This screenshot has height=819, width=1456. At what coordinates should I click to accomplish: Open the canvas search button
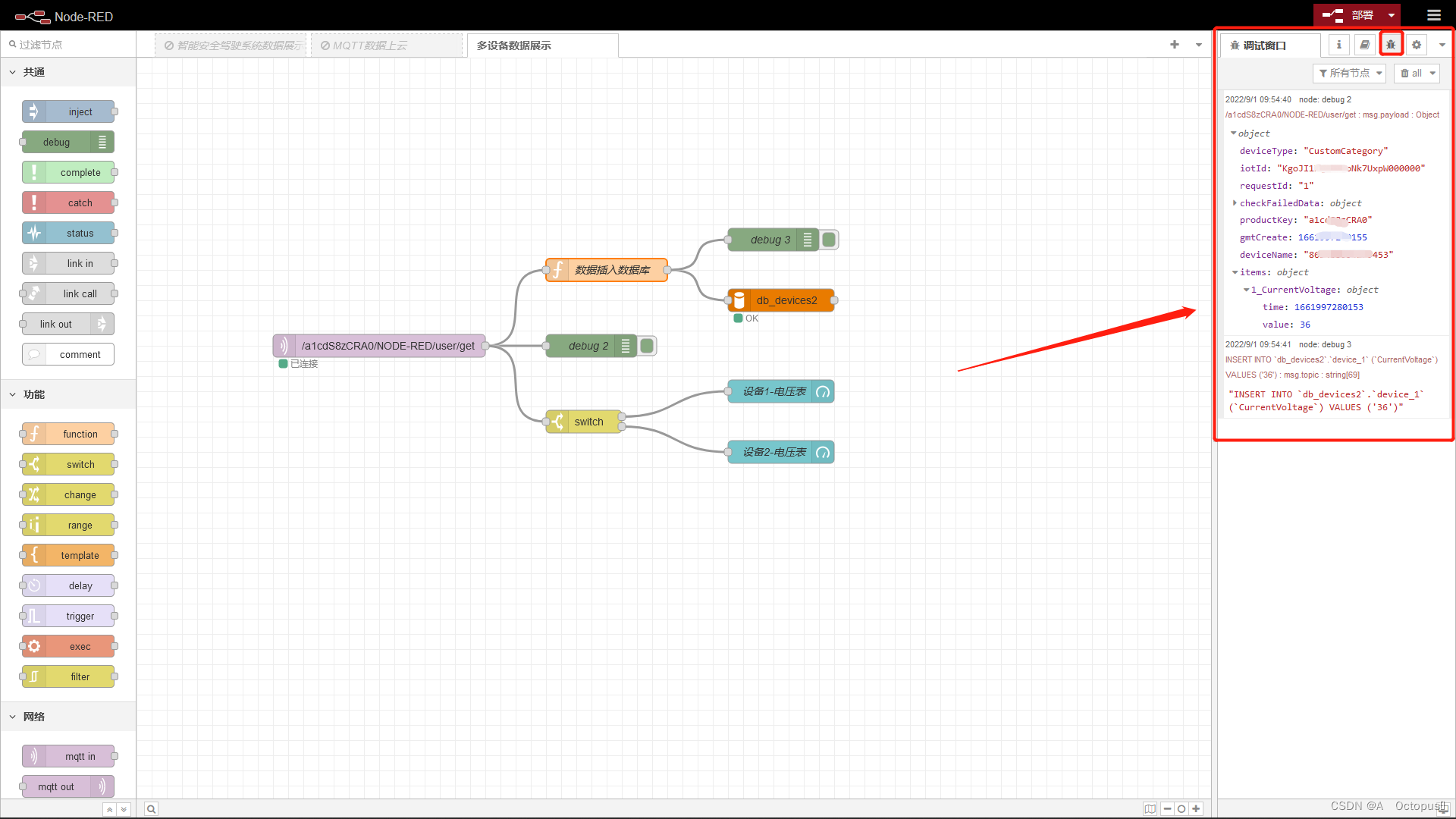click(x=151, y=809)
